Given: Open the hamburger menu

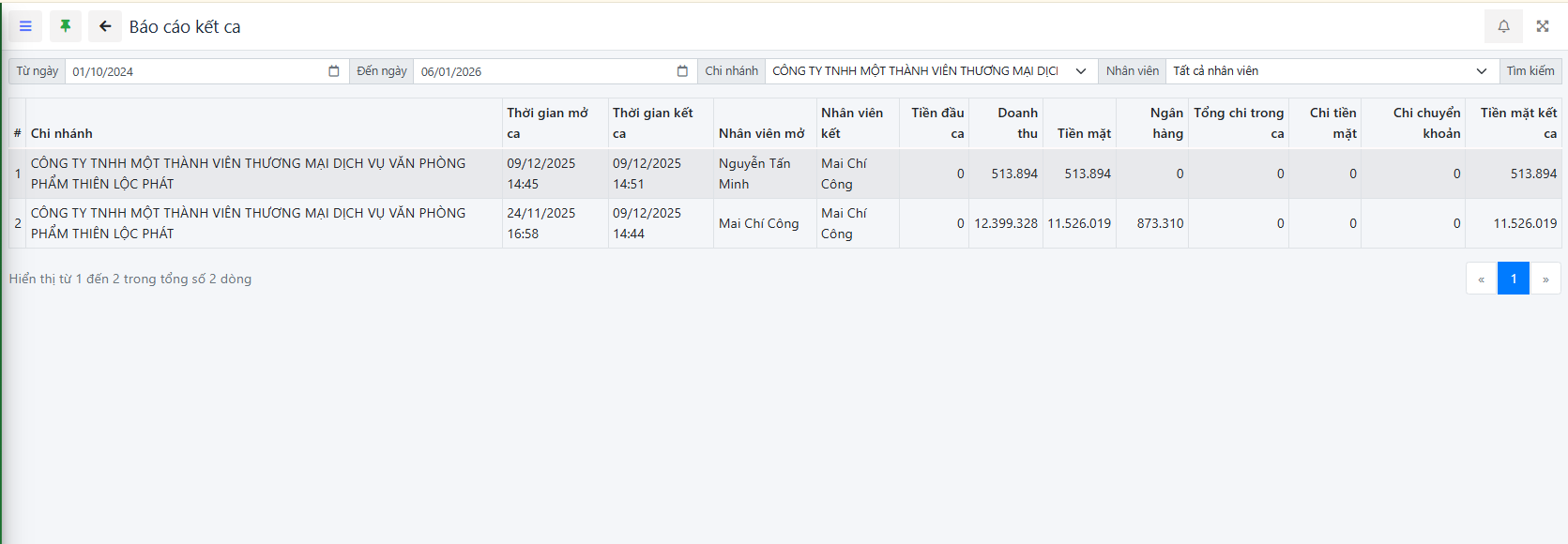Looking at the screenshot, I should (25, 26).
